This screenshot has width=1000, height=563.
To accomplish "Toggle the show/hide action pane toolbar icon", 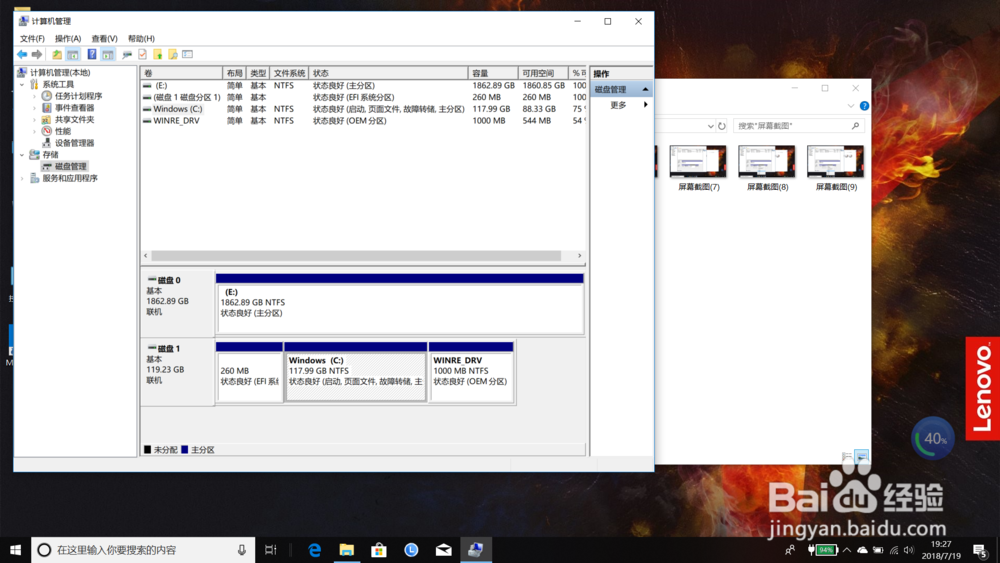I will tap(108, 55).
